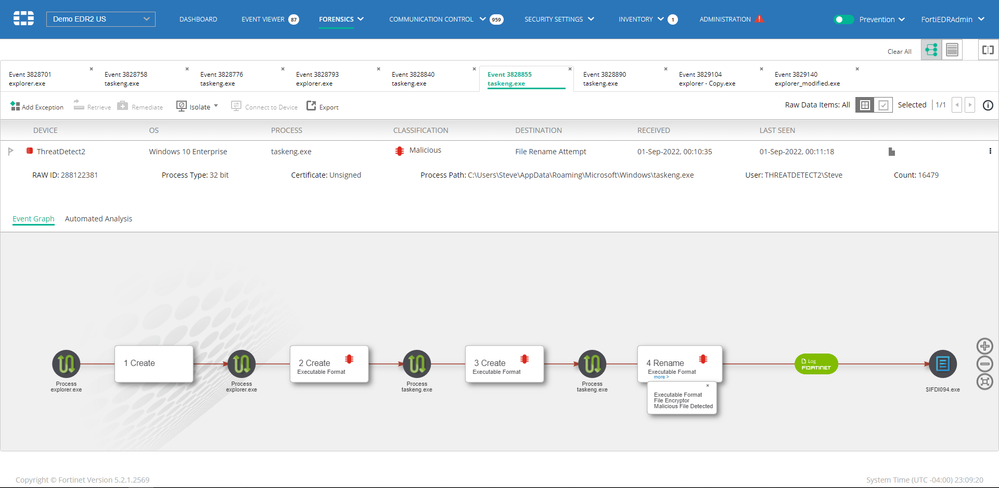Select the $IFDI094.exe file node
Viewport: 999px width, 488px height.
coord(943,364)
